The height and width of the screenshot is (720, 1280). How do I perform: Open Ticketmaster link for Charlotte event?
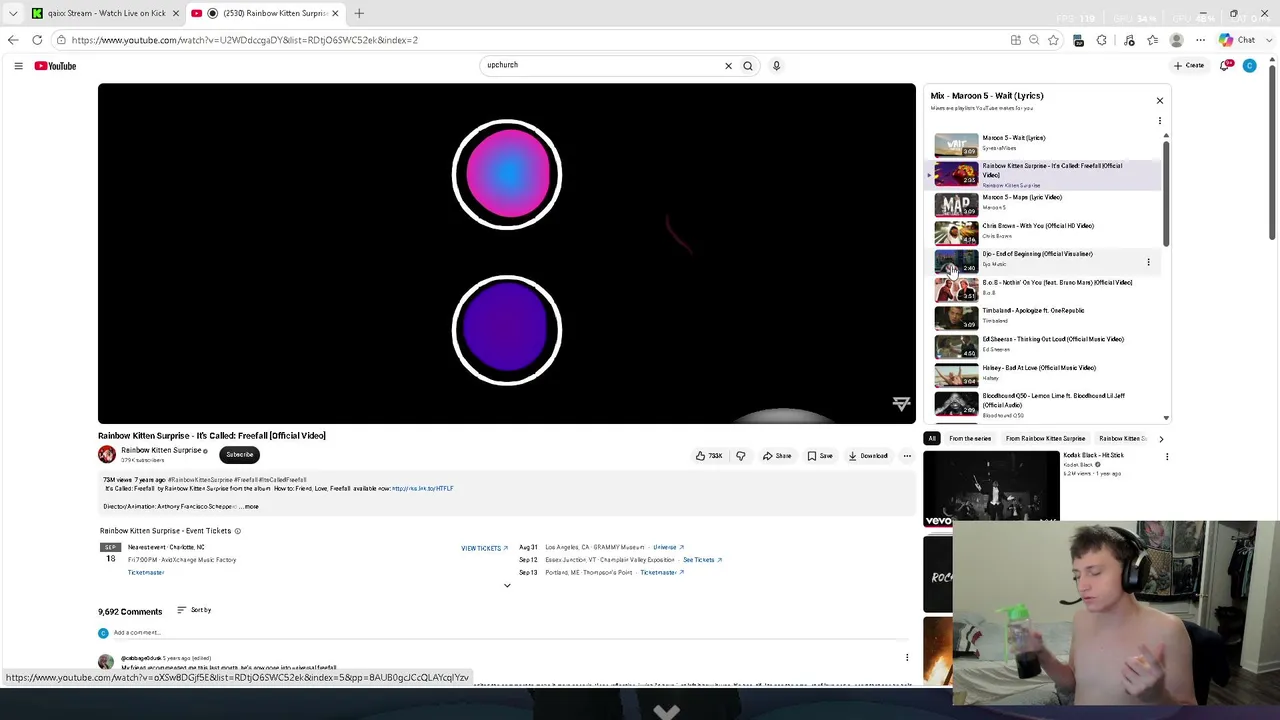[146, 572]
